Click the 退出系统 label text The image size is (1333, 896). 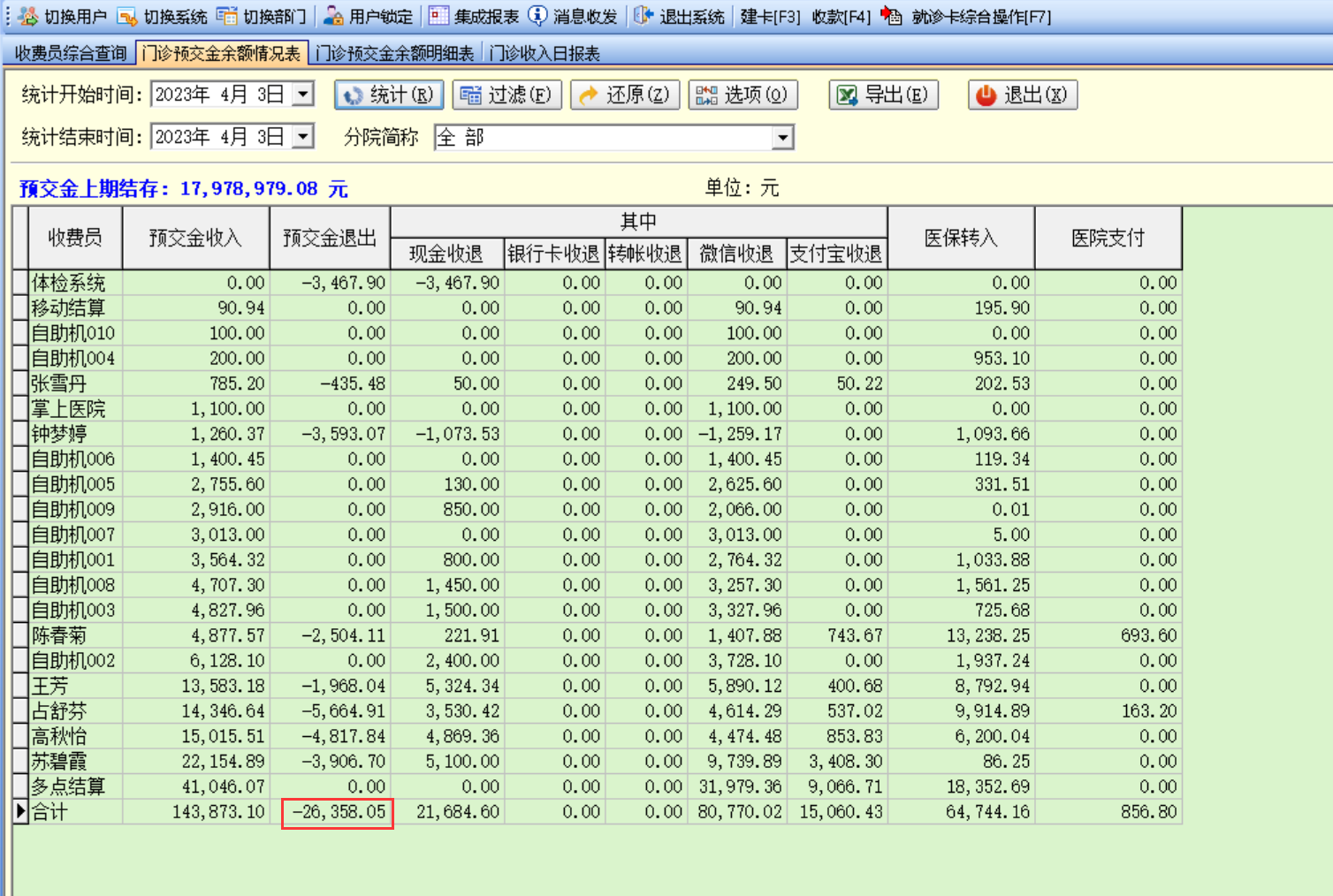692,17
